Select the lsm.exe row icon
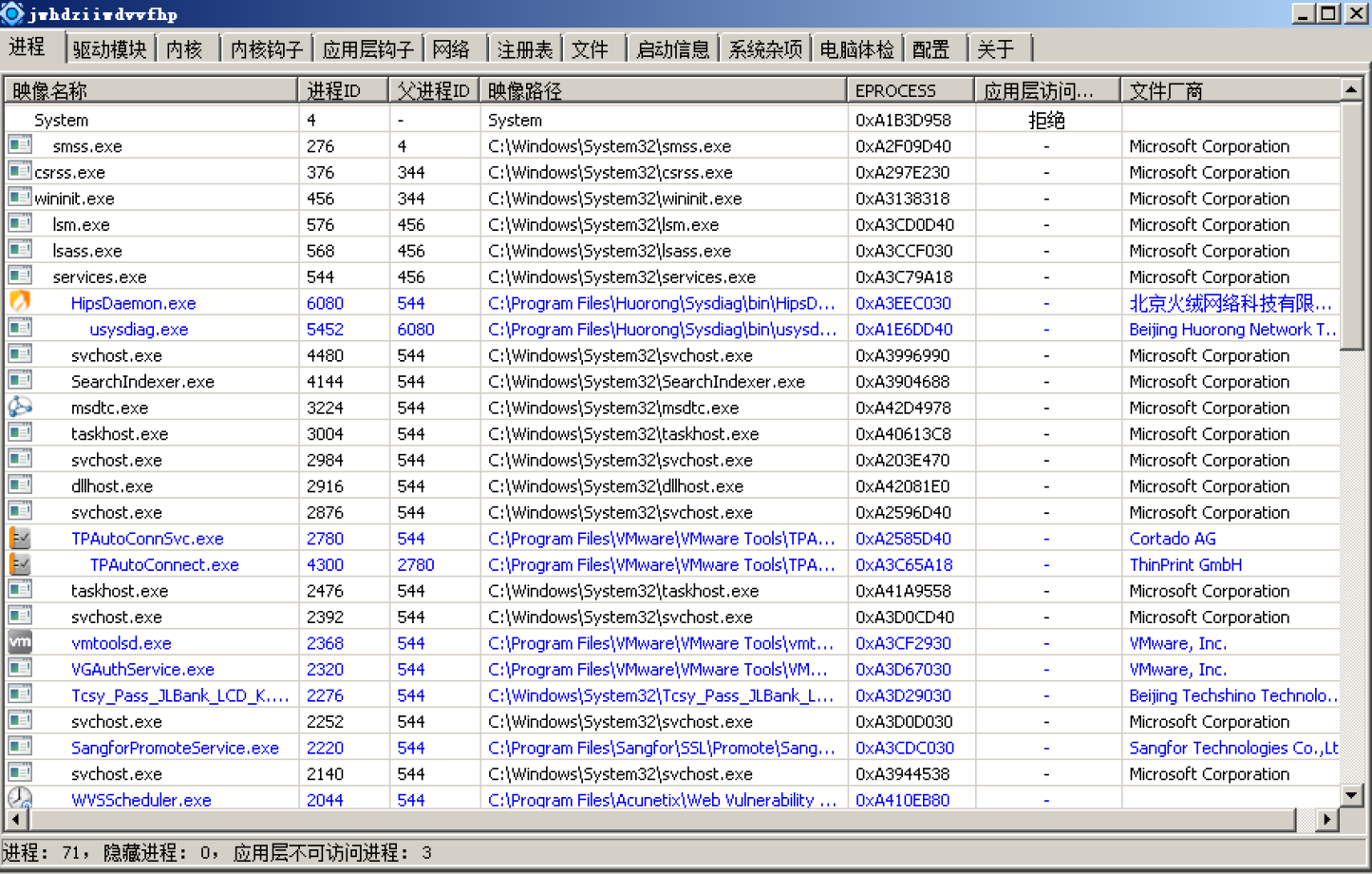Viewport: 1372px width, 874px height. click(x=20, y=223)
